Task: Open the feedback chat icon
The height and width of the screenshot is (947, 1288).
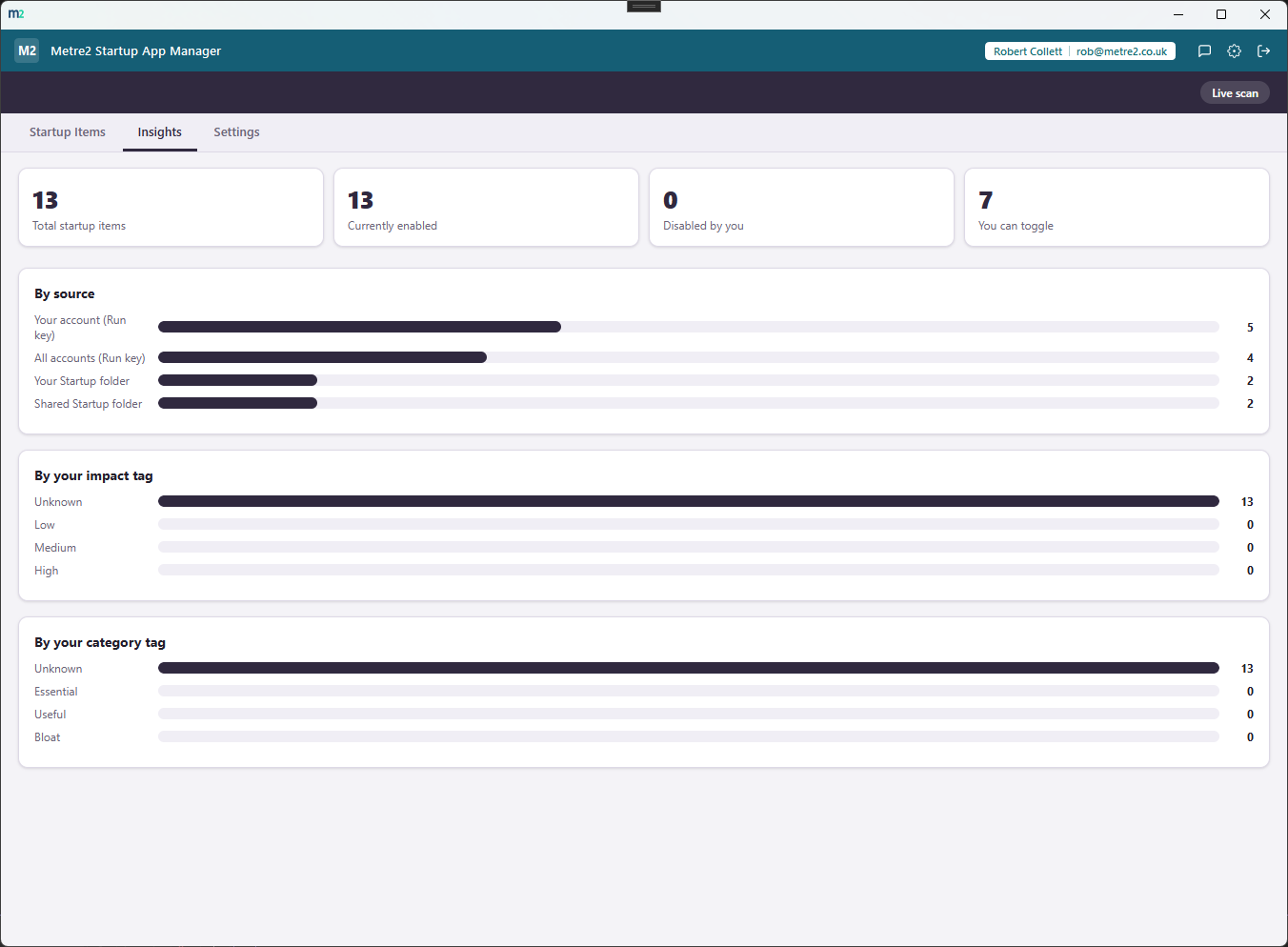Action: coord(1204,51)
